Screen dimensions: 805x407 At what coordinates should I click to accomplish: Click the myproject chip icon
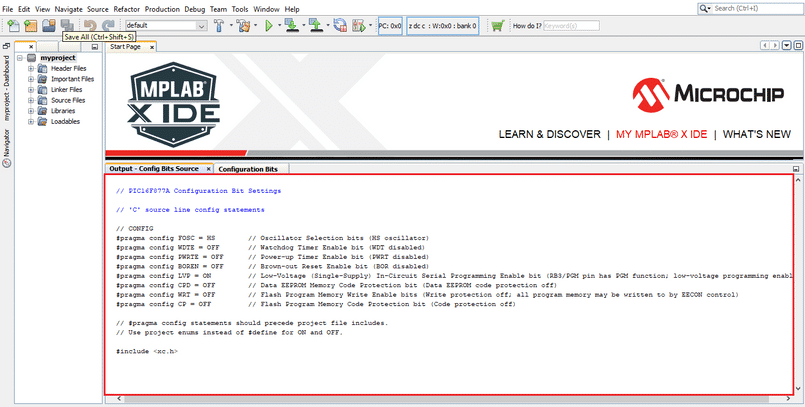coord(32,58)
